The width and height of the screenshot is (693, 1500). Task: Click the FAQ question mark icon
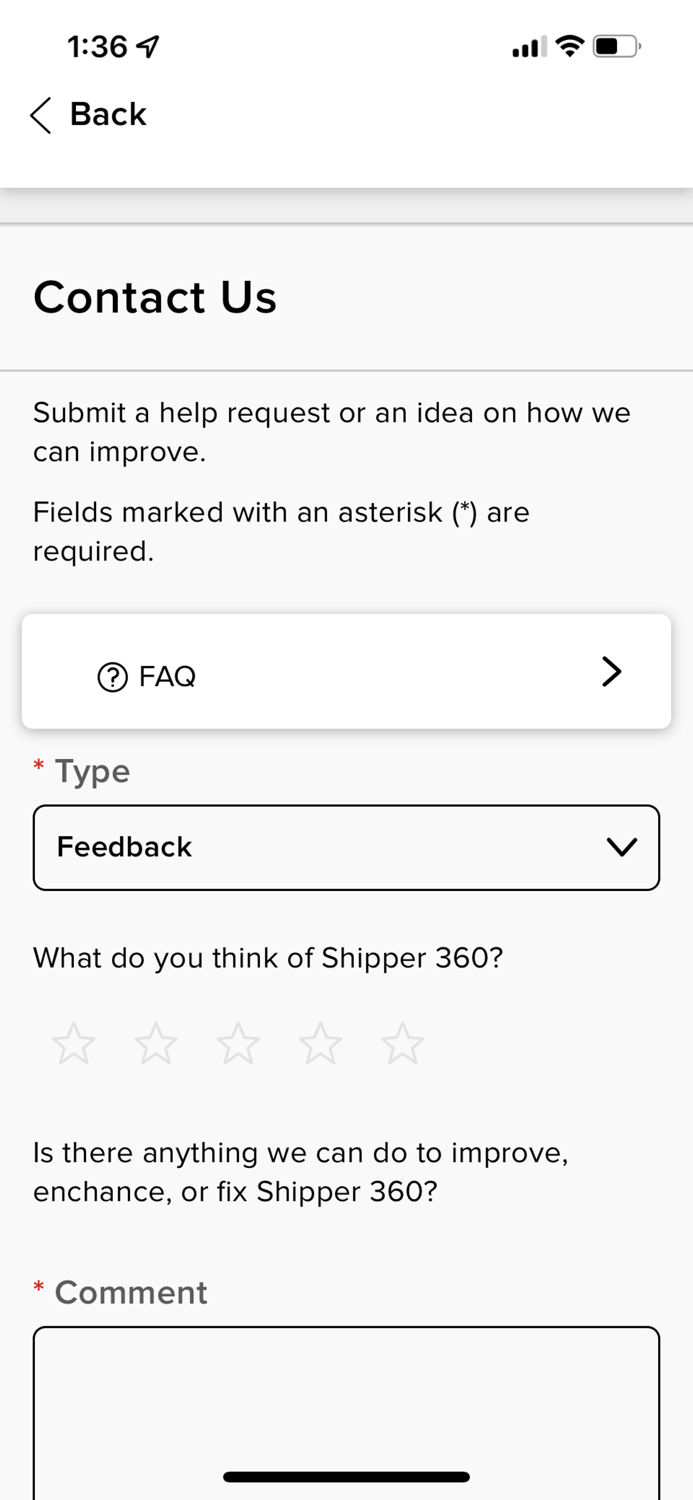[x=112, y=677]
